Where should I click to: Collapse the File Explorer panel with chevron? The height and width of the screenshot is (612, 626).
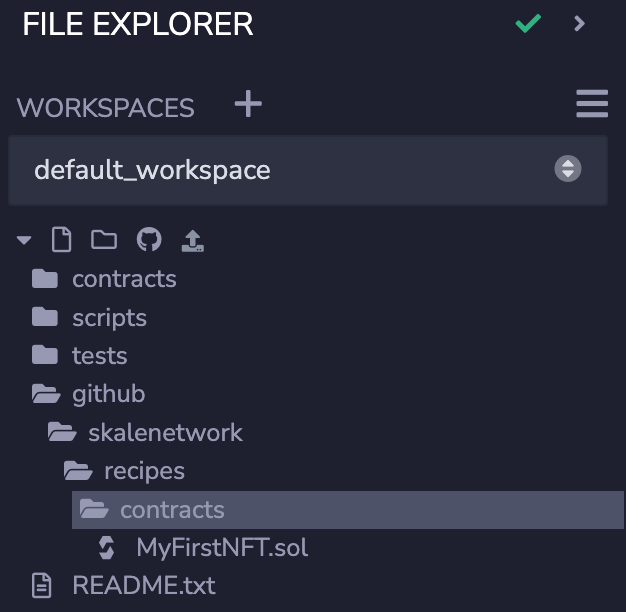tap(580, 23)
